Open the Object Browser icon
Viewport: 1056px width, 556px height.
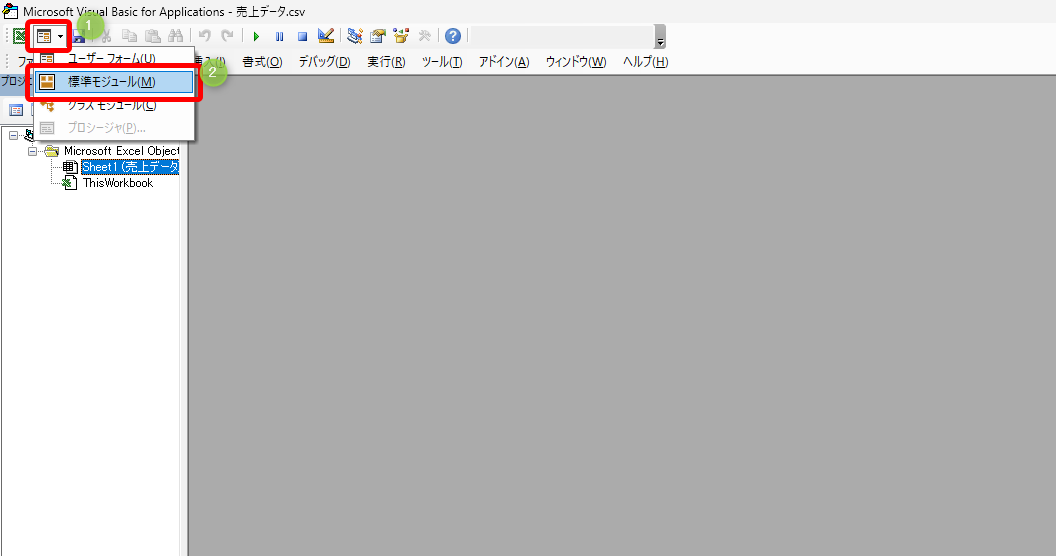(x=401, y=36)
